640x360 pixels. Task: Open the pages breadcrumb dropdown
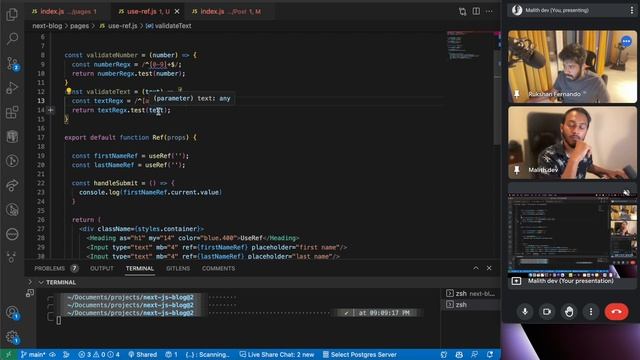(x=79, y=26)
